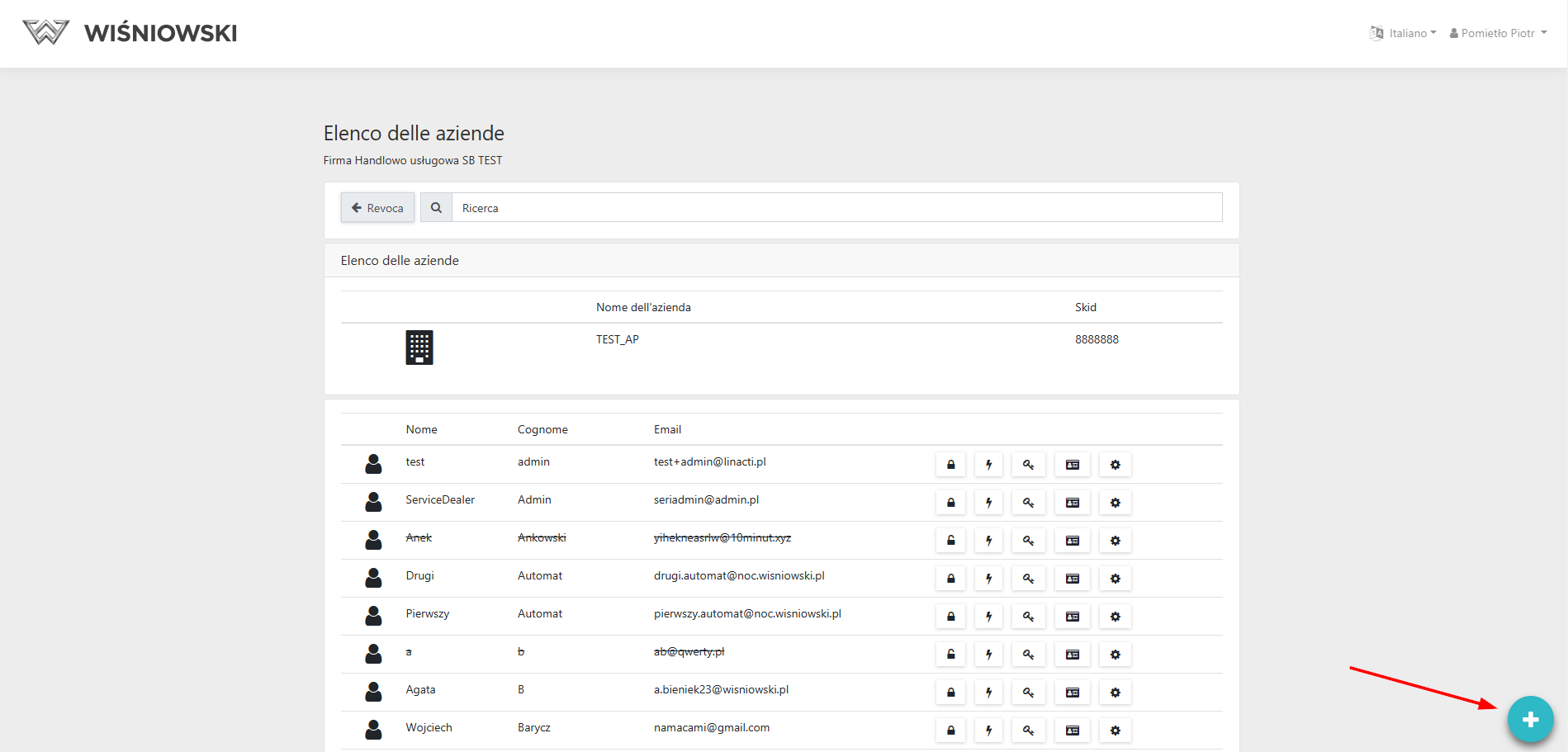This screenshot has width=1568, height=752.
Task: Toggle the open lock for Anek Ankowski
Action: [x=950, y=541]
